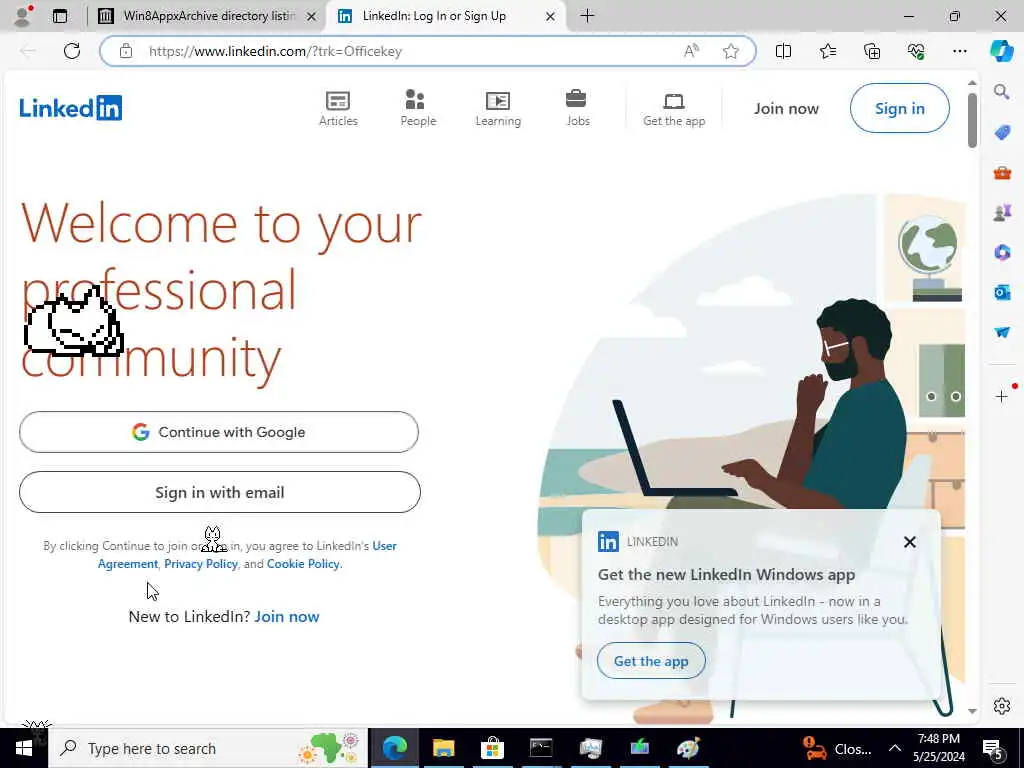Click Get the app laptop icon in the page header
This screenshot has width=1024, height=768.
coord(673,108)
